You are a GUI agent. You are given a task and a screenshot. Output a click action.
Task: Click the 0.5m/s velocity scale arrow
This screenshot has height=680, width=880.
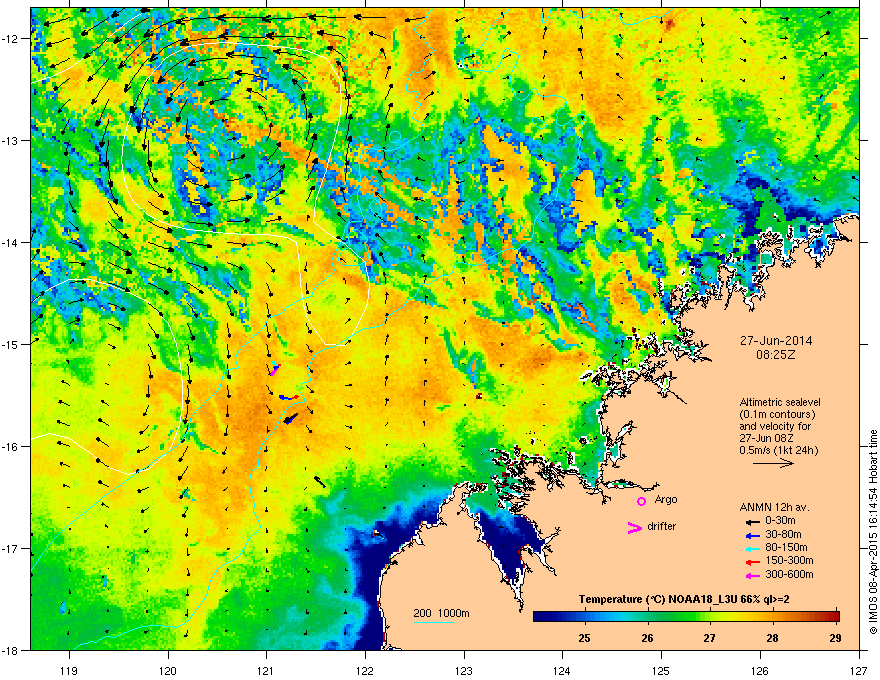click(x=773, y=463)
